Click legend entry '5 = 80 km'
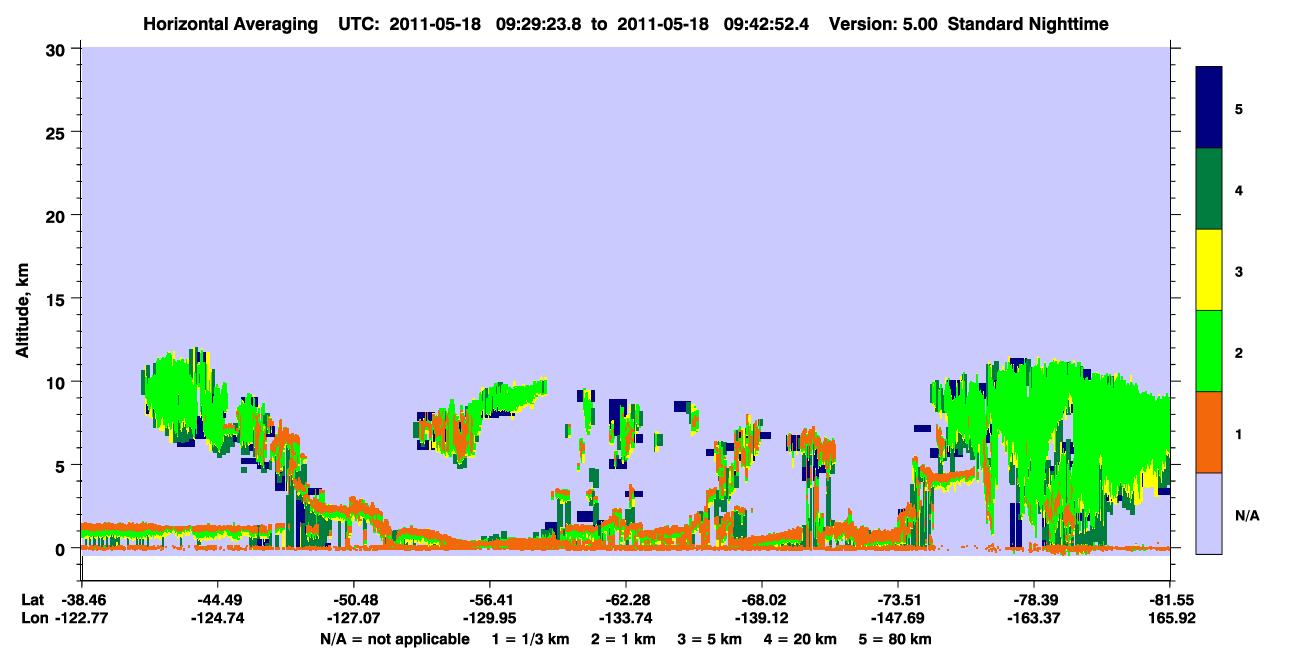This screenshot has height=667, width=1300. tap(896, 639)
